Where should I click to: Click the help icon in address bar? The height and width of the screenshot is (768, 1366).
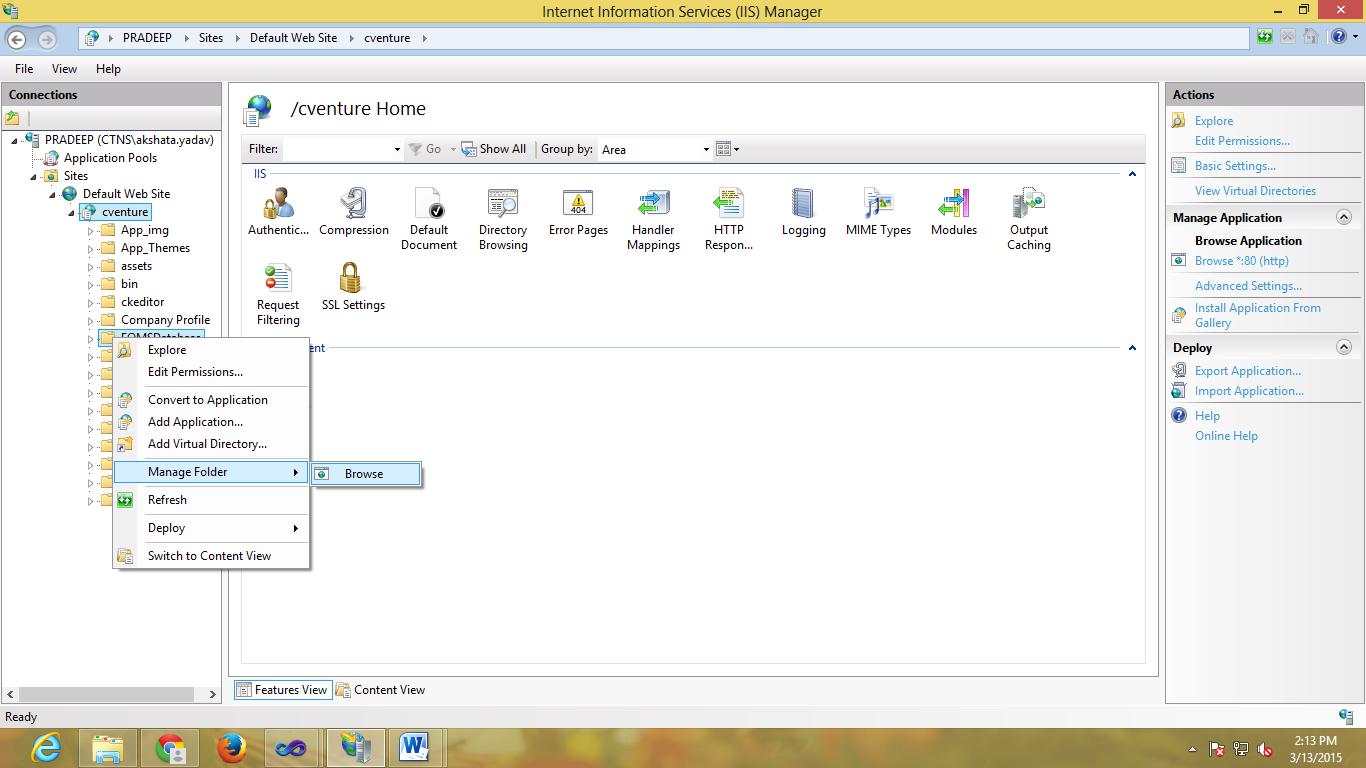[x=1339, y=37]
